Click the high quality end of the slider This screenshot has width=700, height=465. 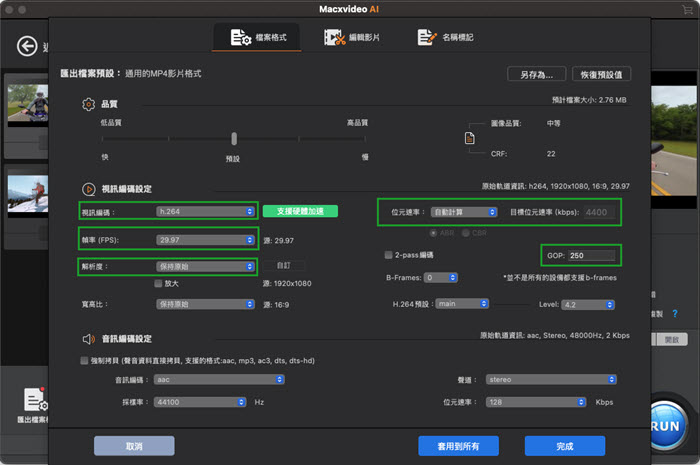(x=365, y=139)
